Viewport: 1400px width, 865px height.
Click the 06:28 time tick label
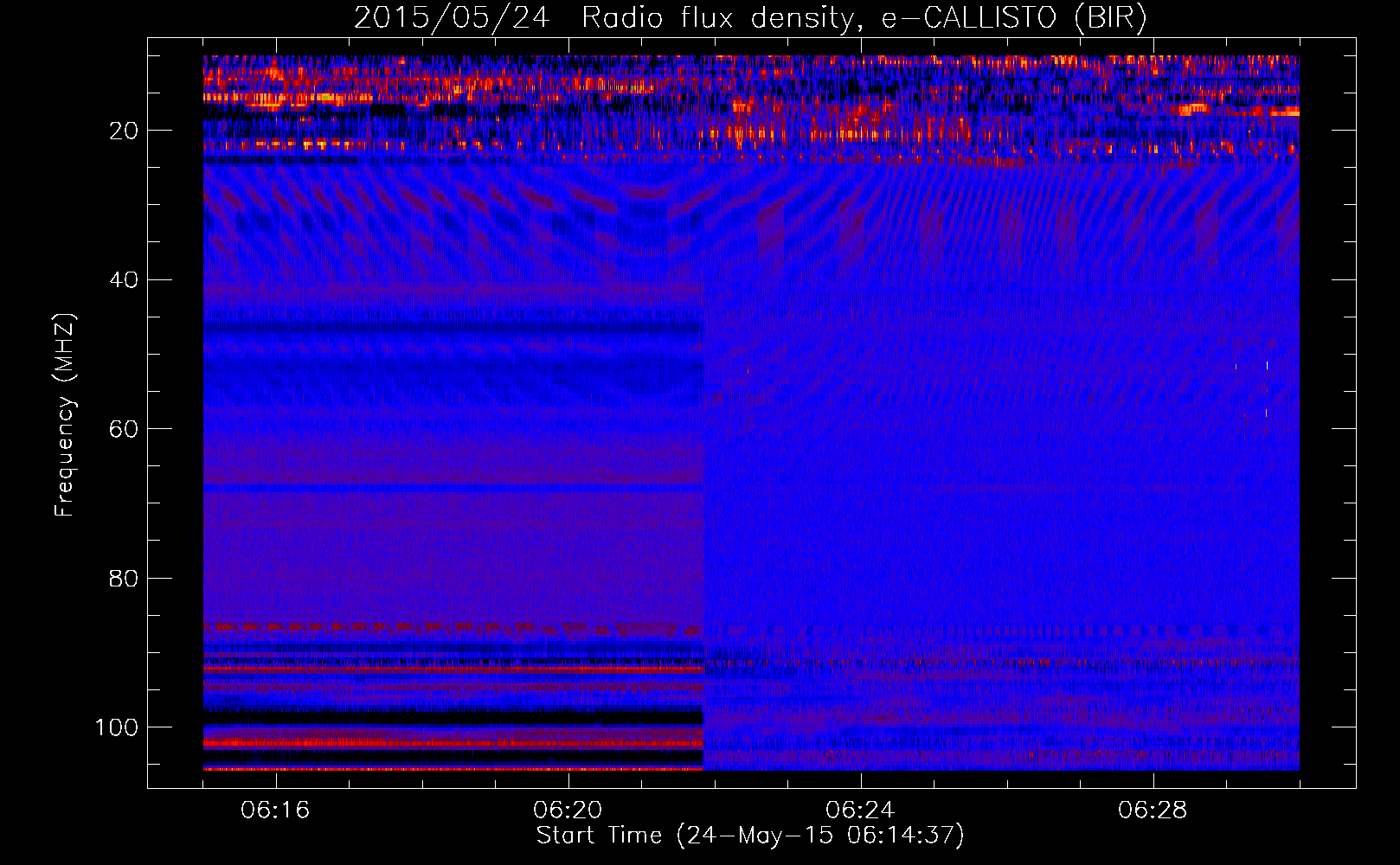1153,811
